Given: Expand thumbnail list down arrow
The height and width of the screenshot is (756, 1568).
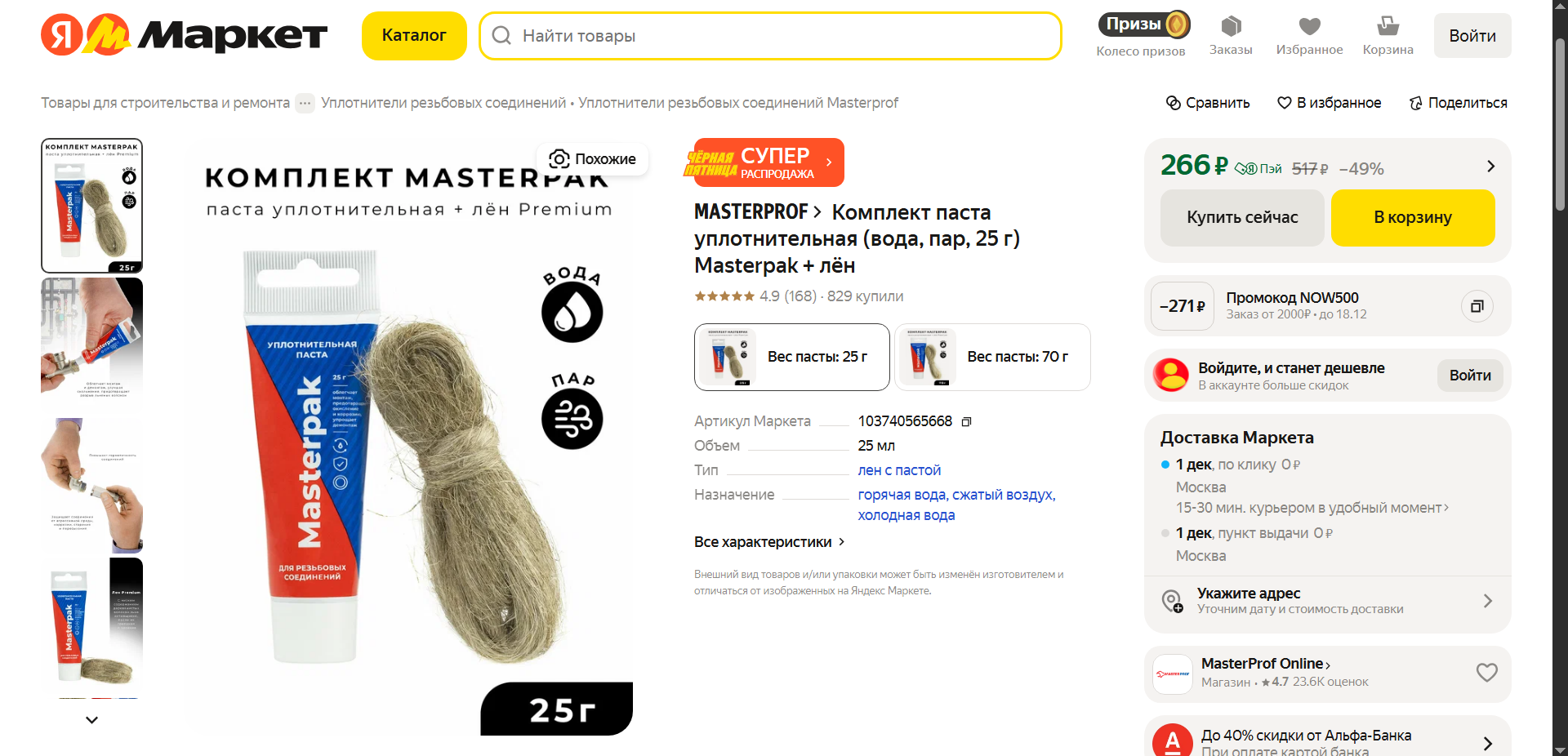Looking at the screenshot, I should (91, 720).
